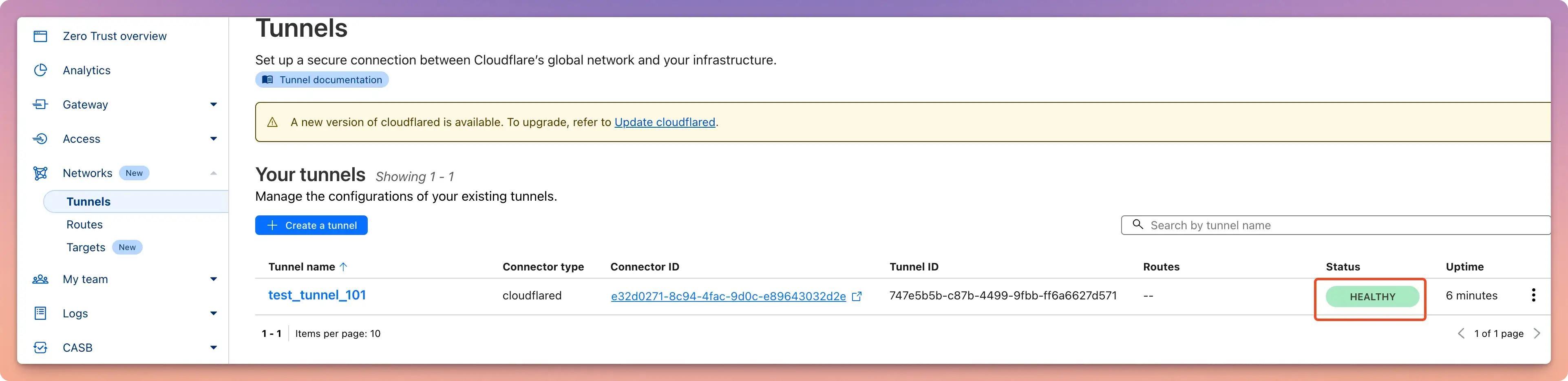Select Tunnels under Networks
This screenshot has width=1568, height=381.
click(x=136, y=202)
